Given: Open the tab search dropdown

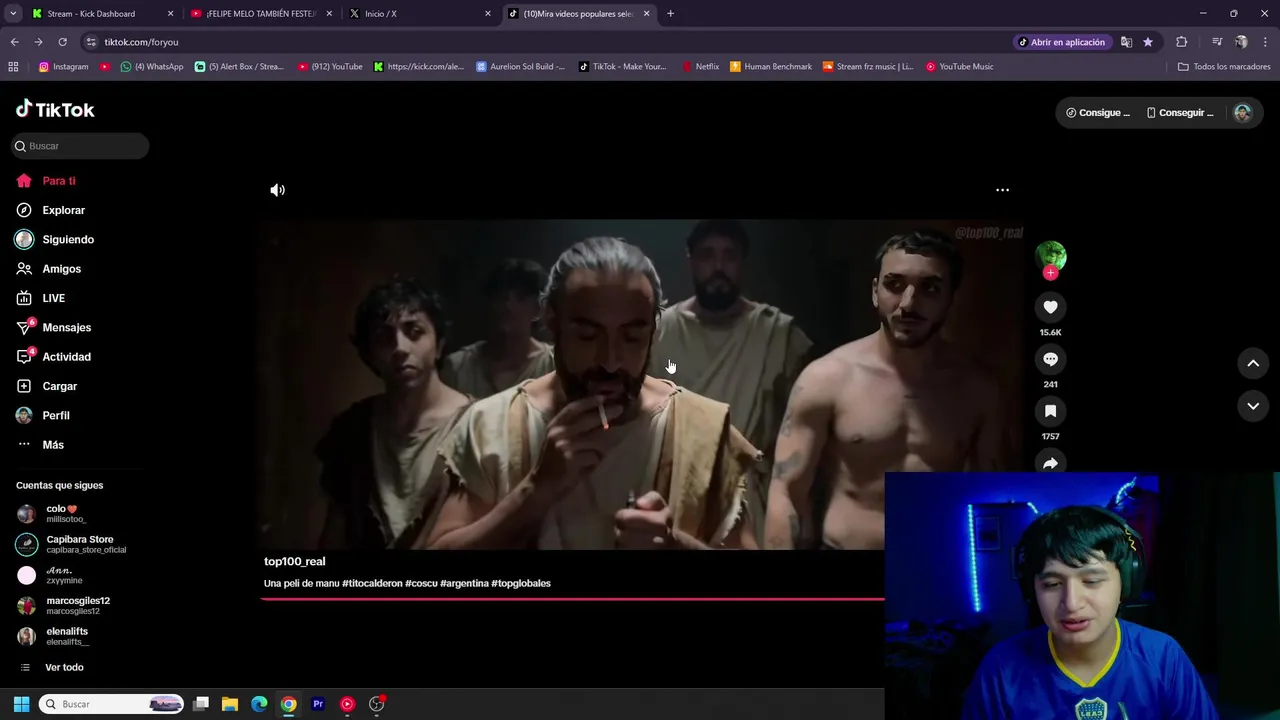Looking at the screenshot, I should coord(13,14).
